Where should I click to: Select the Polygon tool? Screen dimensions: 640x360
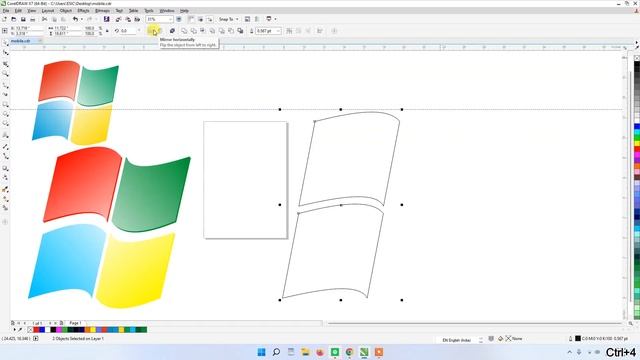pyautogui.click(x=5, y=124)
